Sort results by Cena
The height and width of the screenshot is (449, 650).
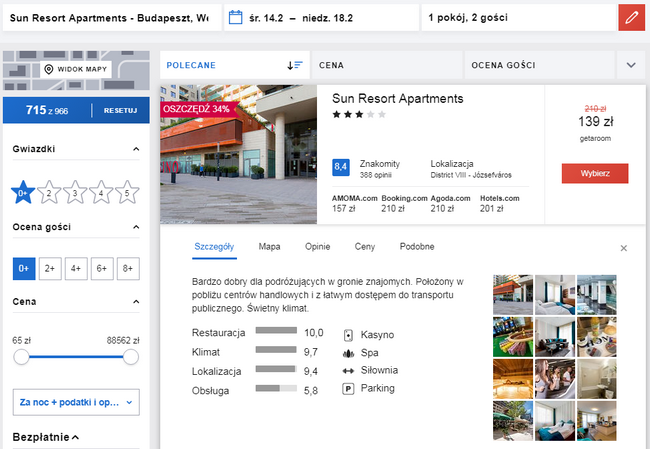click(x=387, y=65)
